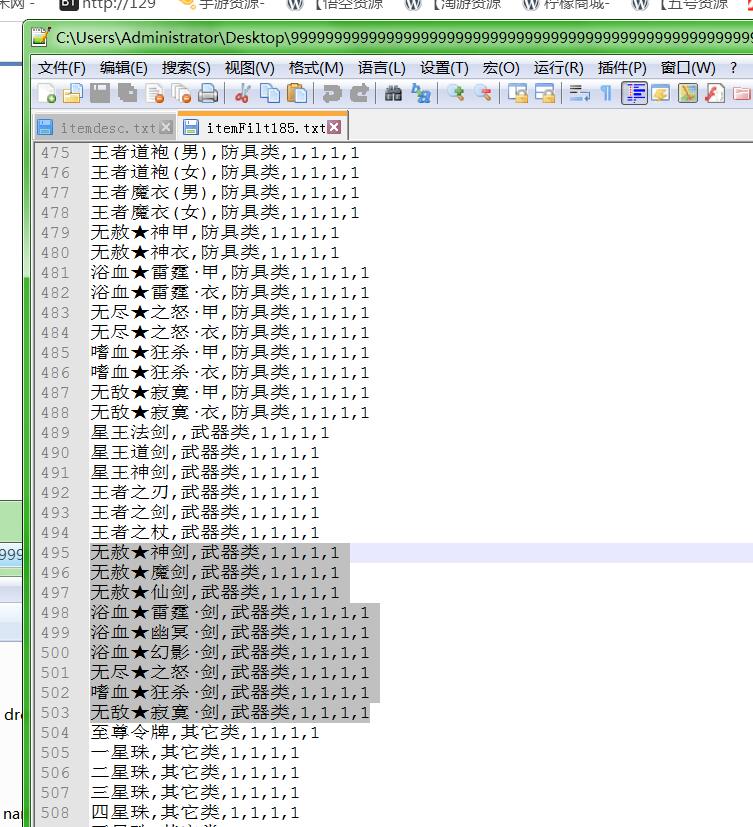Screen dimensions: 753x827
Task: Close the itemFilt185.txt tab
Action: pyautogui.click(x=334, y=128)
